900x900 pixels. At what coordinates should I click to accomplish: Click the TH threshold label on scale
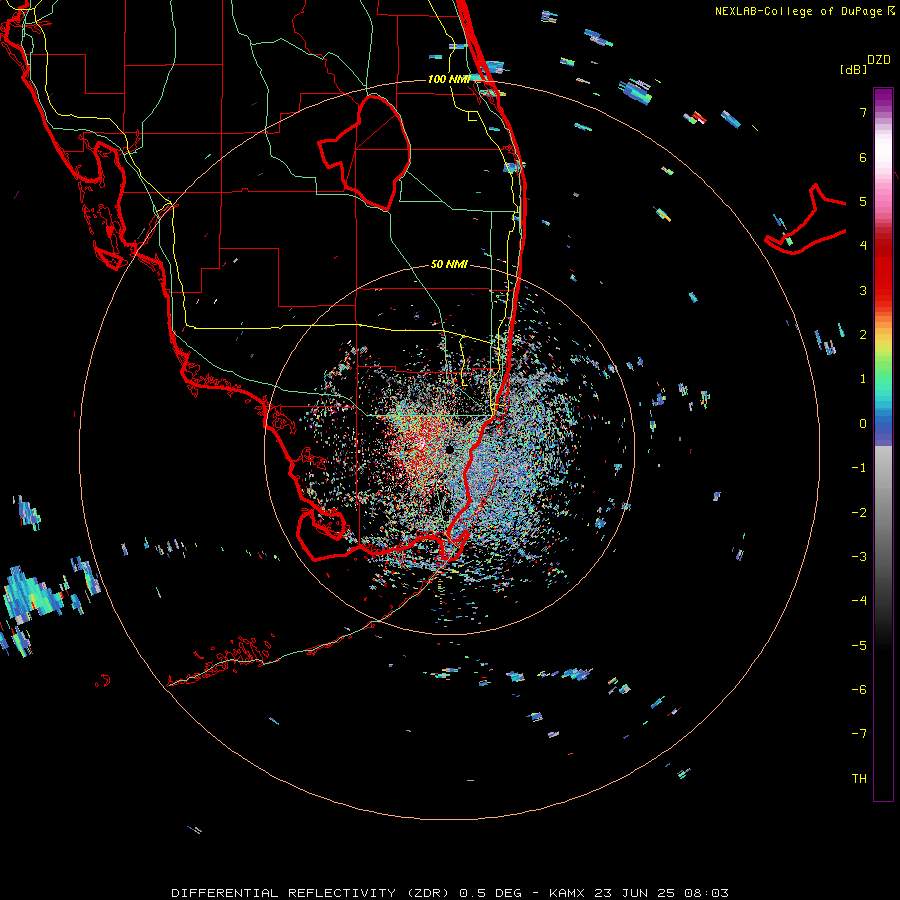[859, 779]
